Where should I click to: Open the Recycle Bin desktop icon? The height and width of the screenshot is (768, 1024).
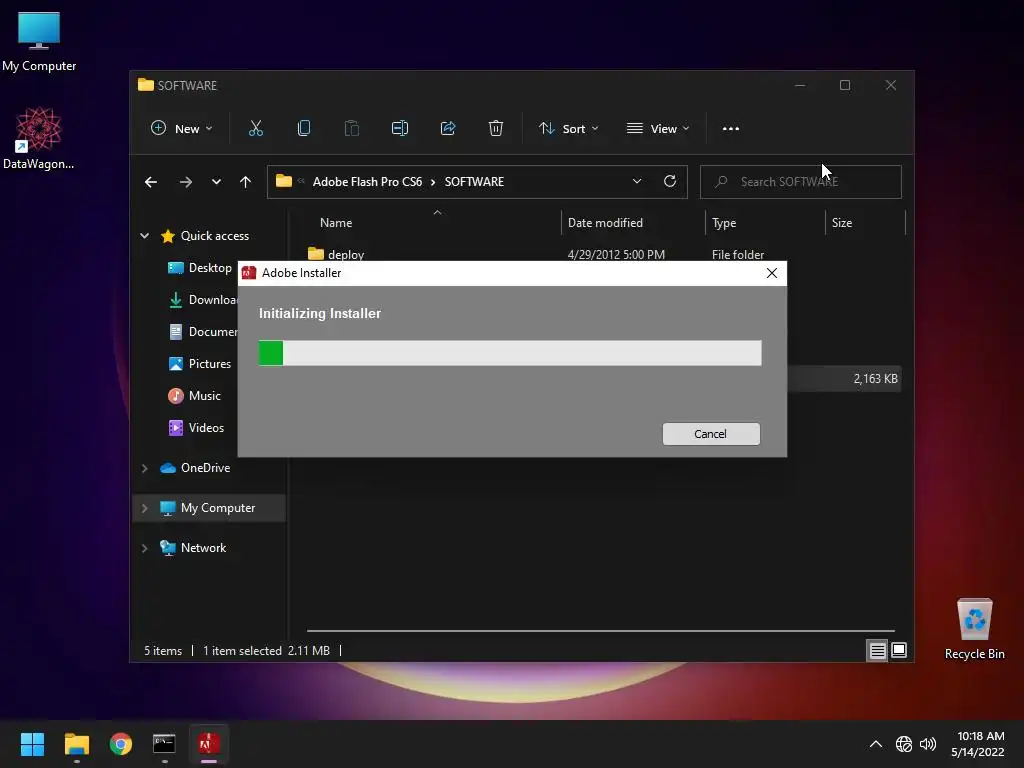pos(974,630)
